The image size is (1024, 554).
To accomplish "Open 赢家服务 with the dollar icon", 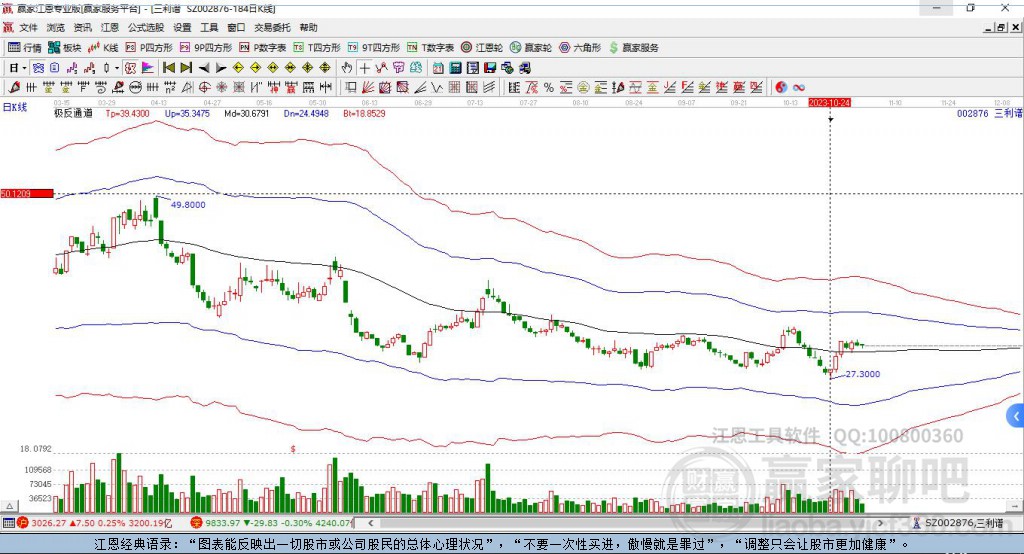I will click(x=633, y=48).
